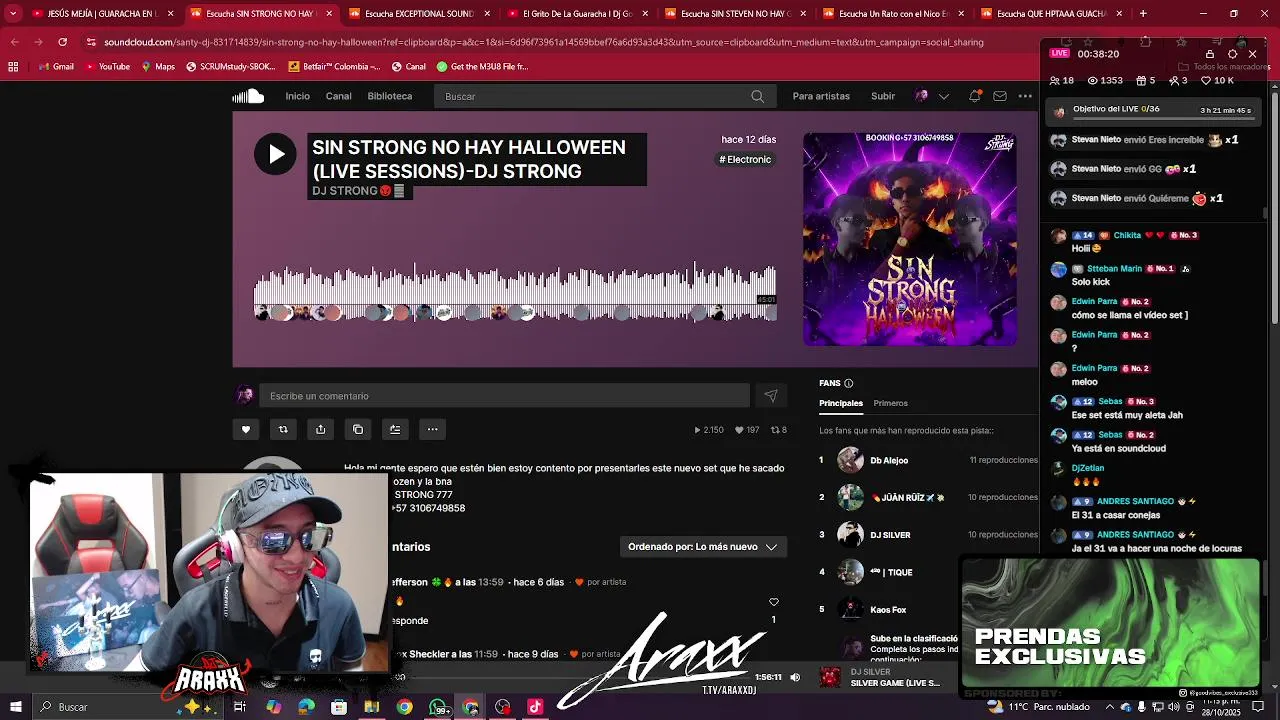
Task: Send the comment with arrow button
Action: click(771, 396)
